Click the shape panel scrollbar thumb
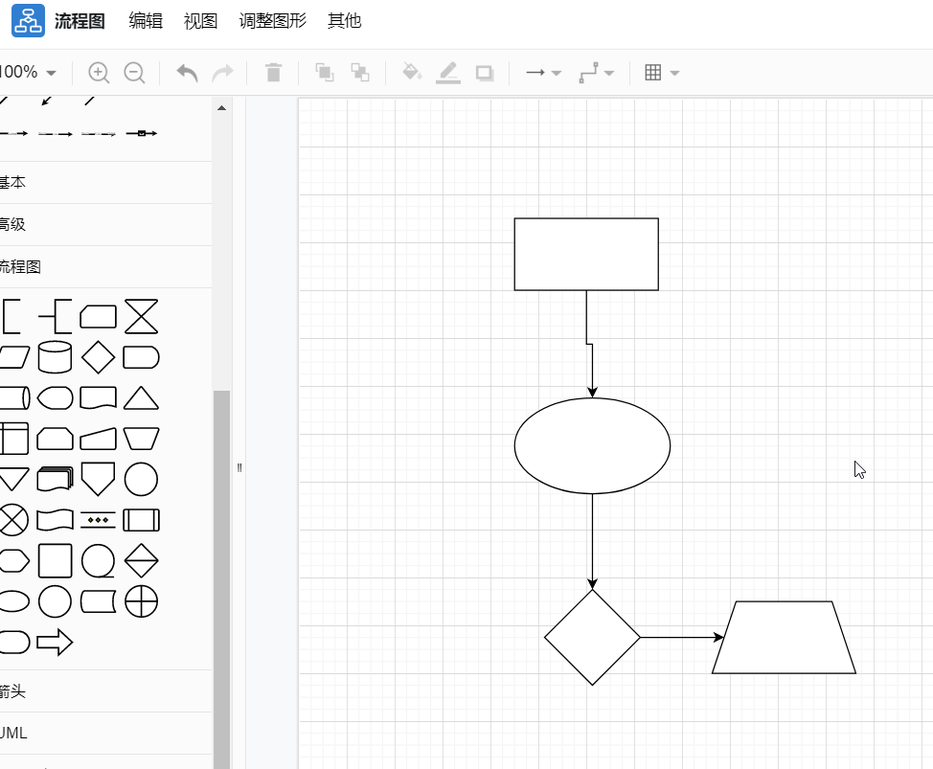 click(x=221, y=579)
